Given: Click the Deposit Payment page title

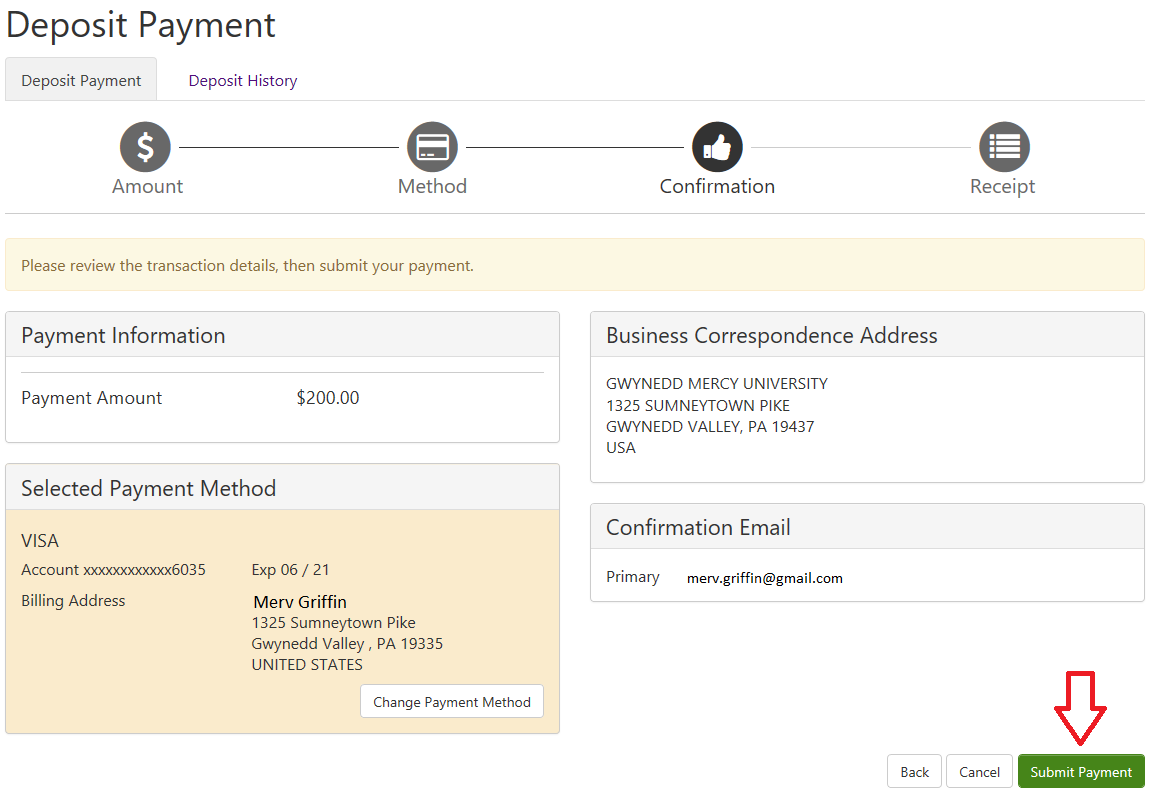Looking at the screenshot, I should click(140, 24).
